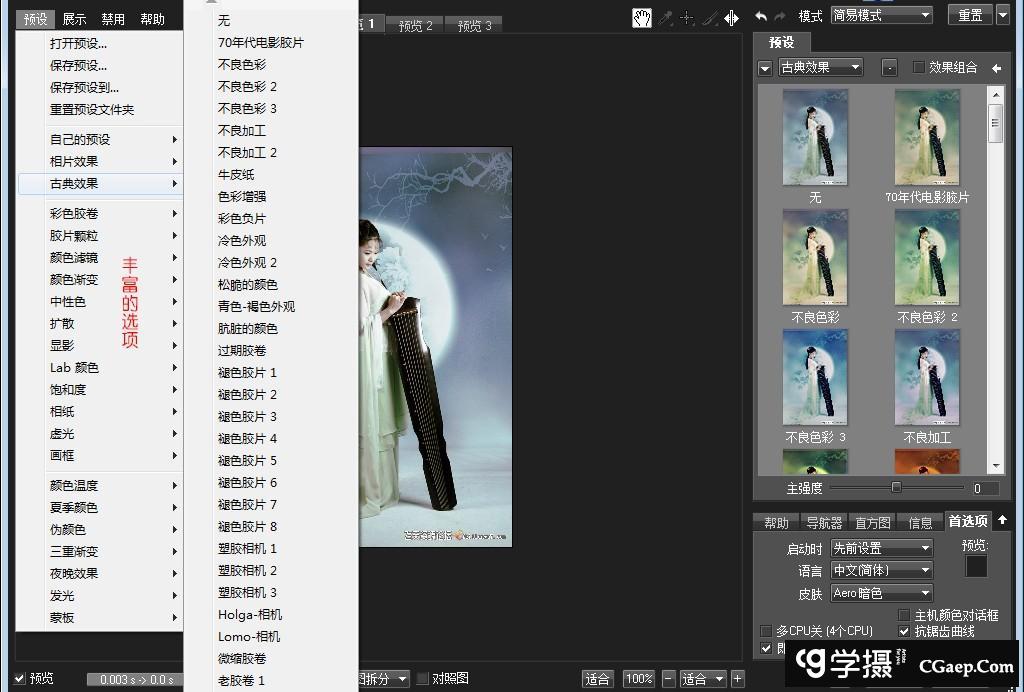Click the split-view compare icon

point(731,17)
